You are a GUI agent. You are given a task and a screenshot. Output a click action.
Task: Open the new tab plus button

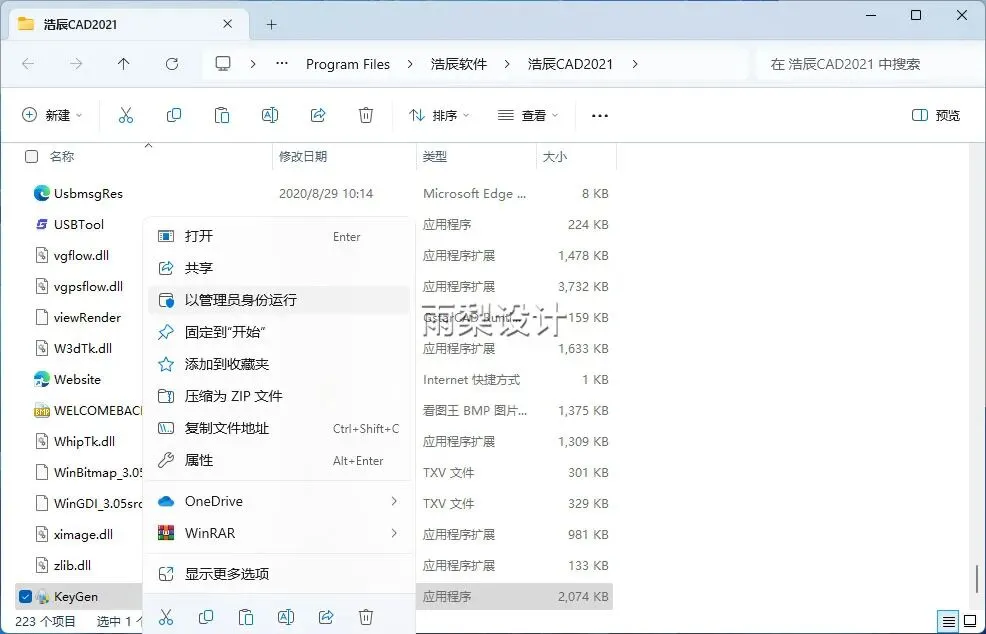272,25
